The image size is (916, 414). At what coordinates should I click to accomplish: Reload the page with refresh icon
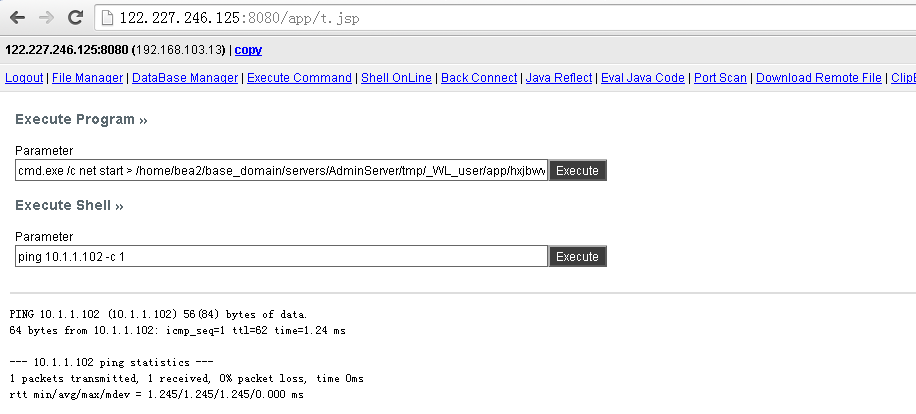[x=75, y=18]
